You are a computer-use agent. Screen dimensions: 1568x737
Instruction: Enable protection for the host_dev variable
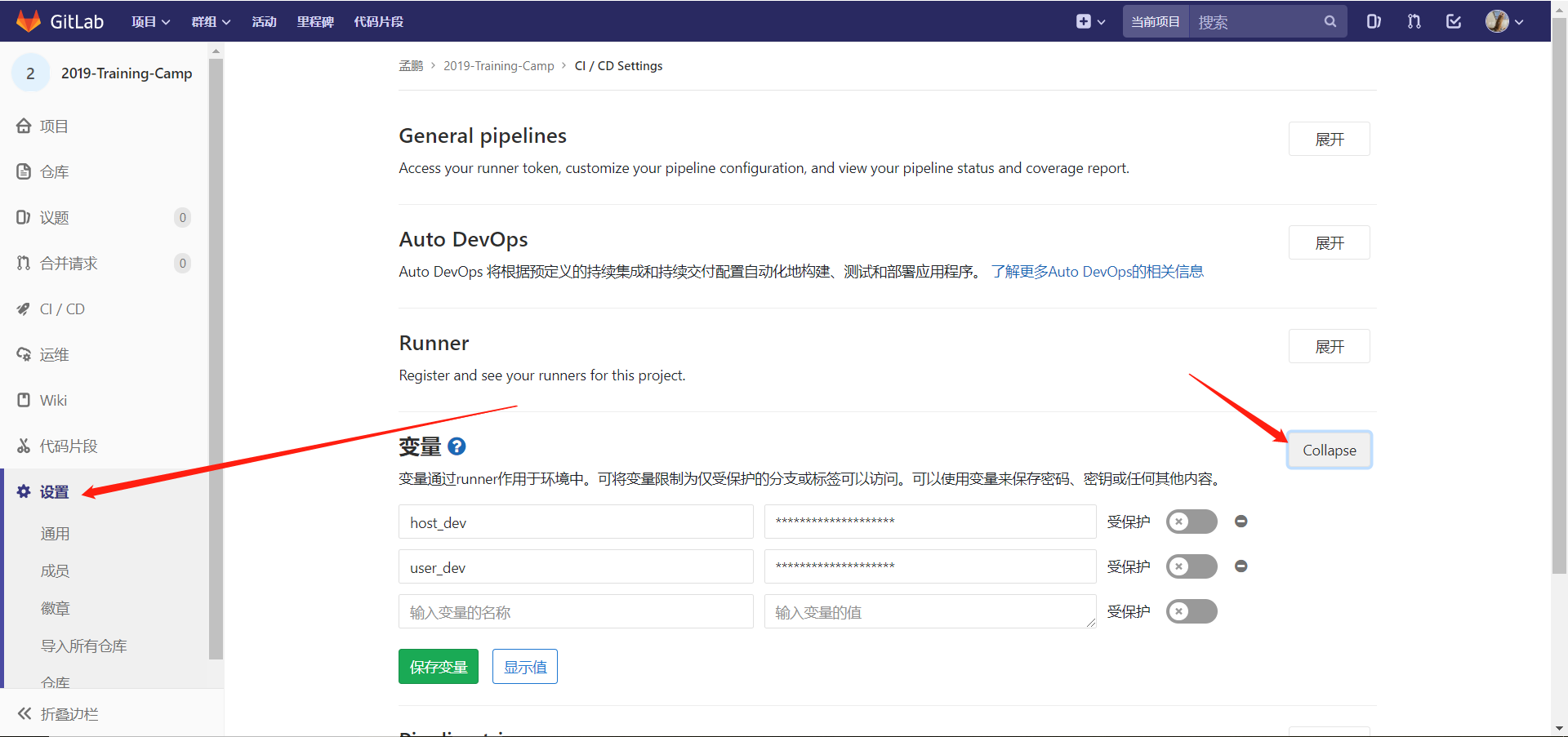(x=1192, y=522)
